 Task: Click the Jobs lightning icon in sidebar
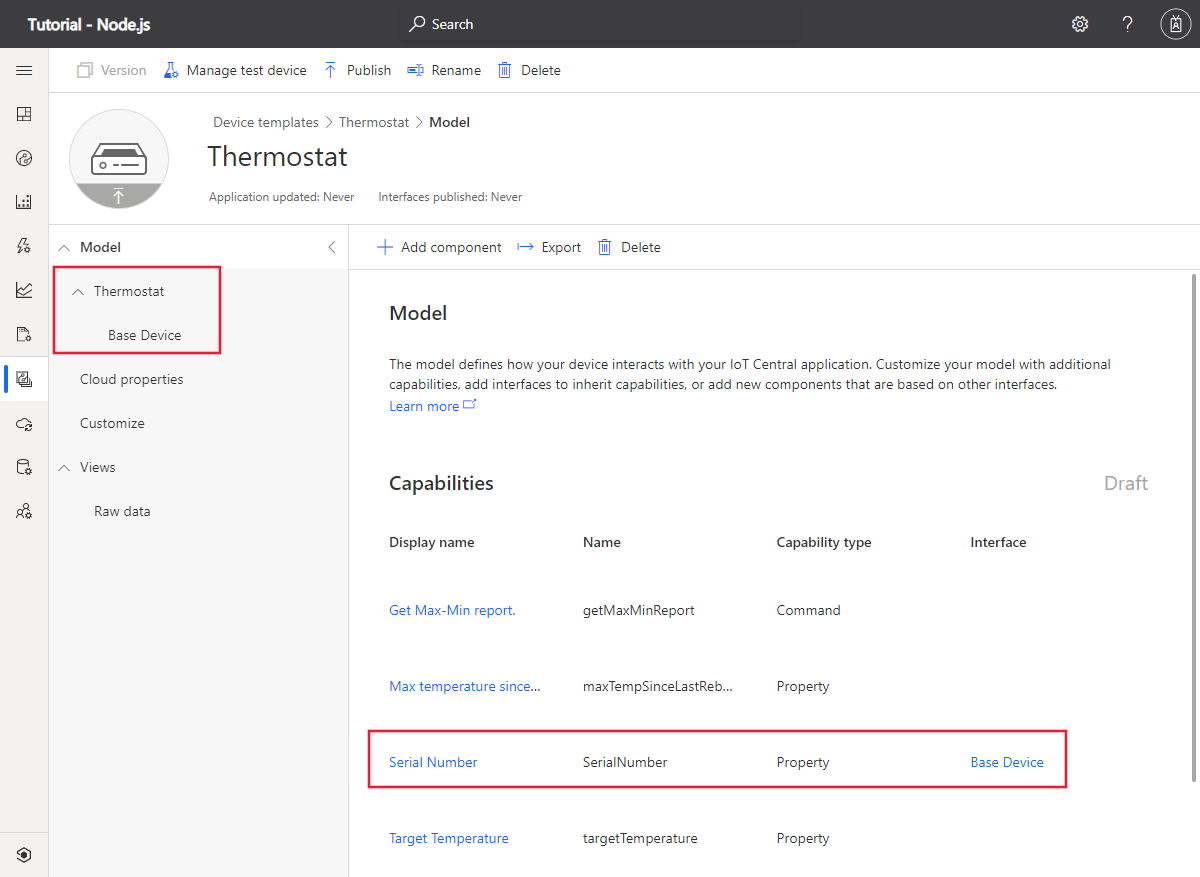(x=25, y=245)
